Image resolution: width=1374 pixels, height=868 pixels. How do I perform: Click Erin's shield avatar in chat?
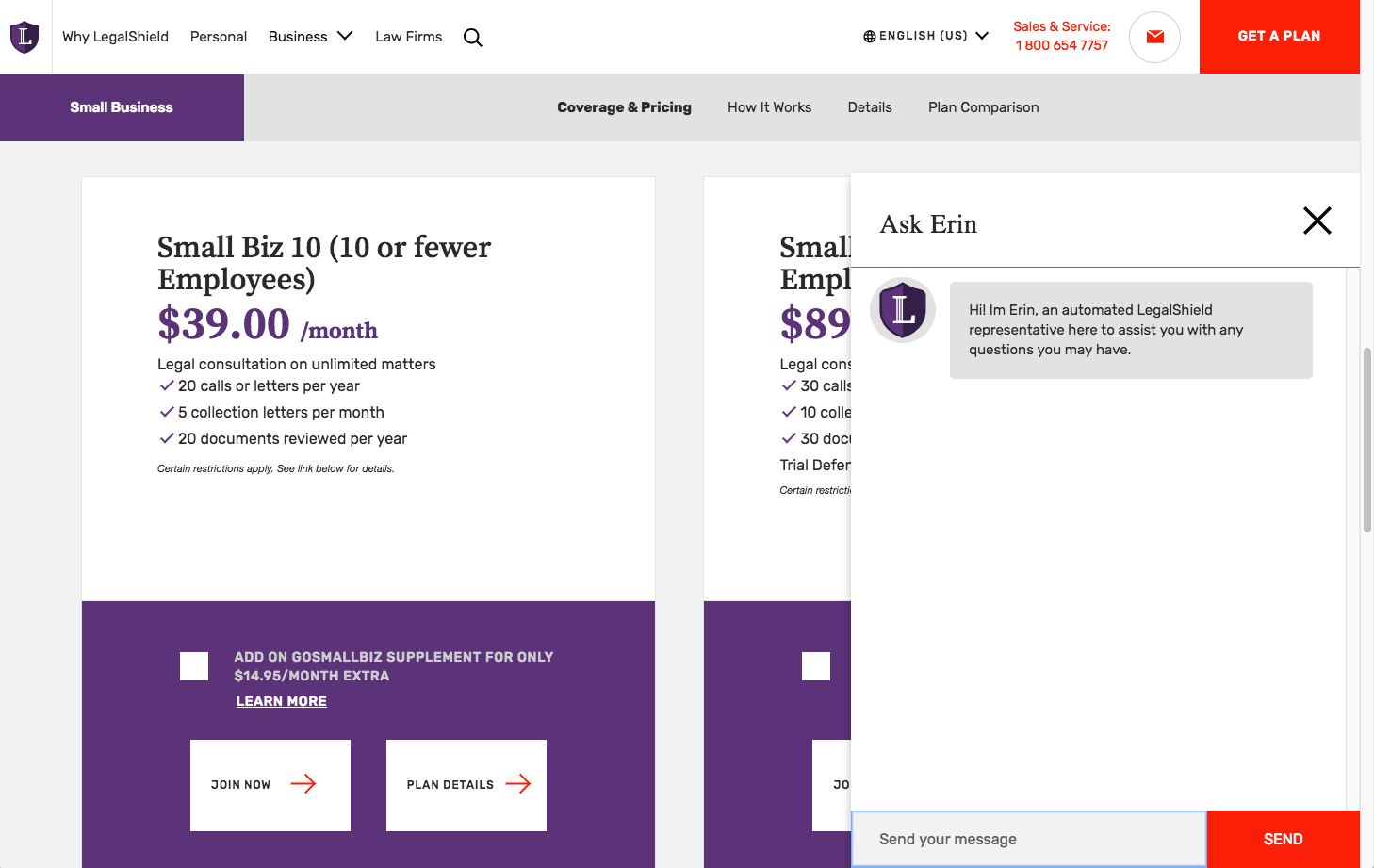903,309
